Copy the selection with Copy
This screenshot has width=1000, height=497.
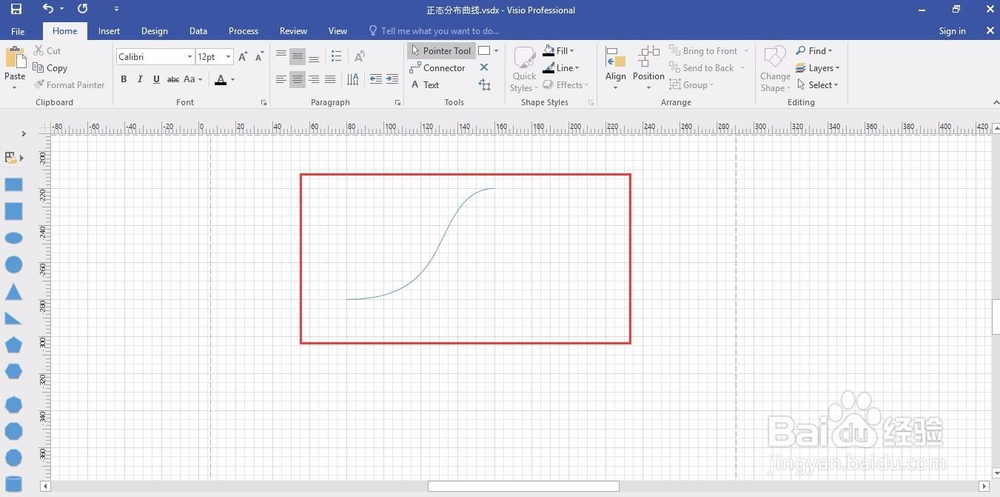coord(50,68)
